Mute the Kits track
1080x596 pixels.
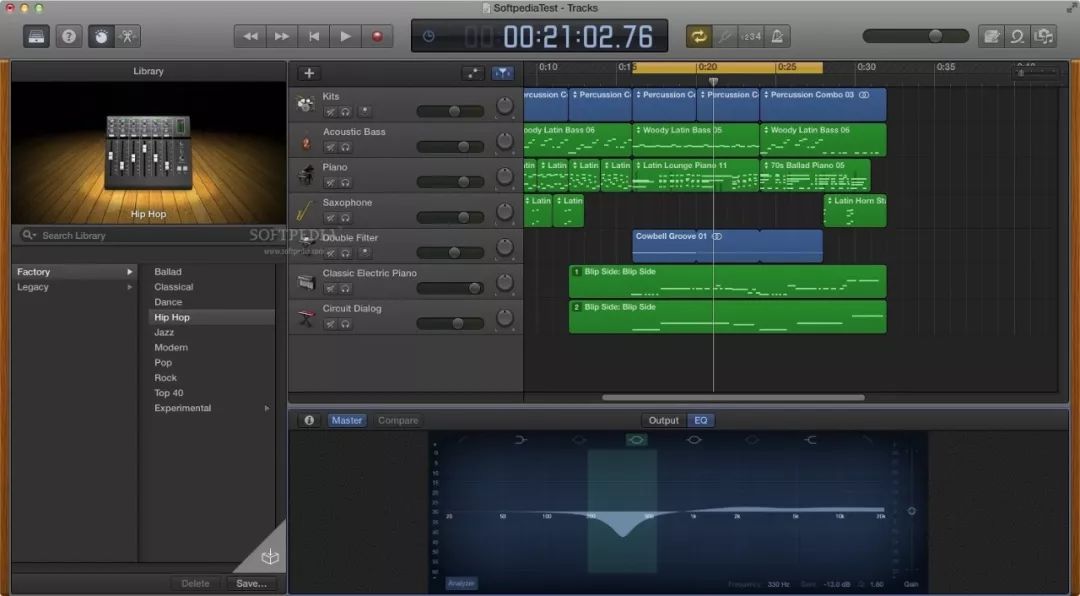[330, 112]
